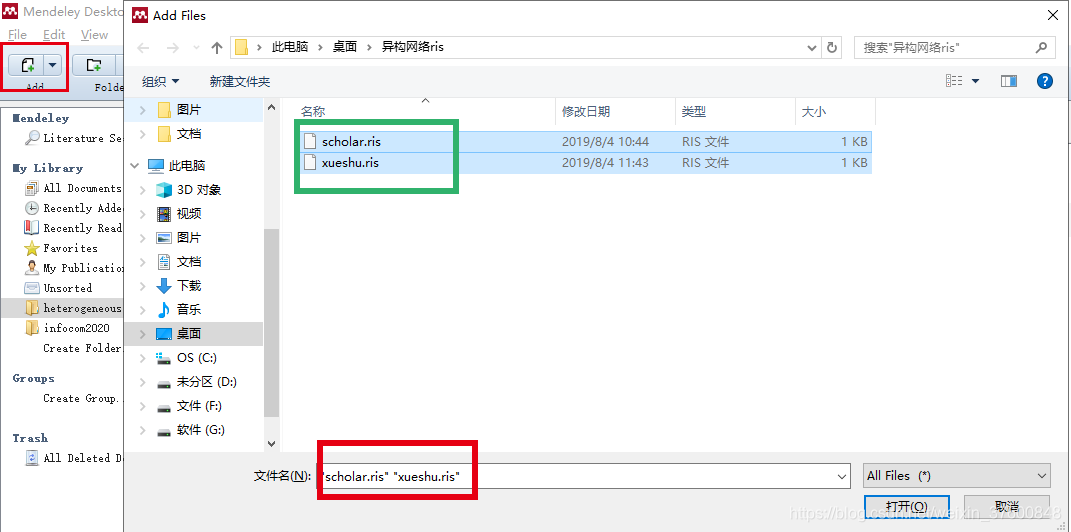This screenshot has height=532, width=1071.
Task: Open the Edit menu in Mendeley
Action: 54,34
